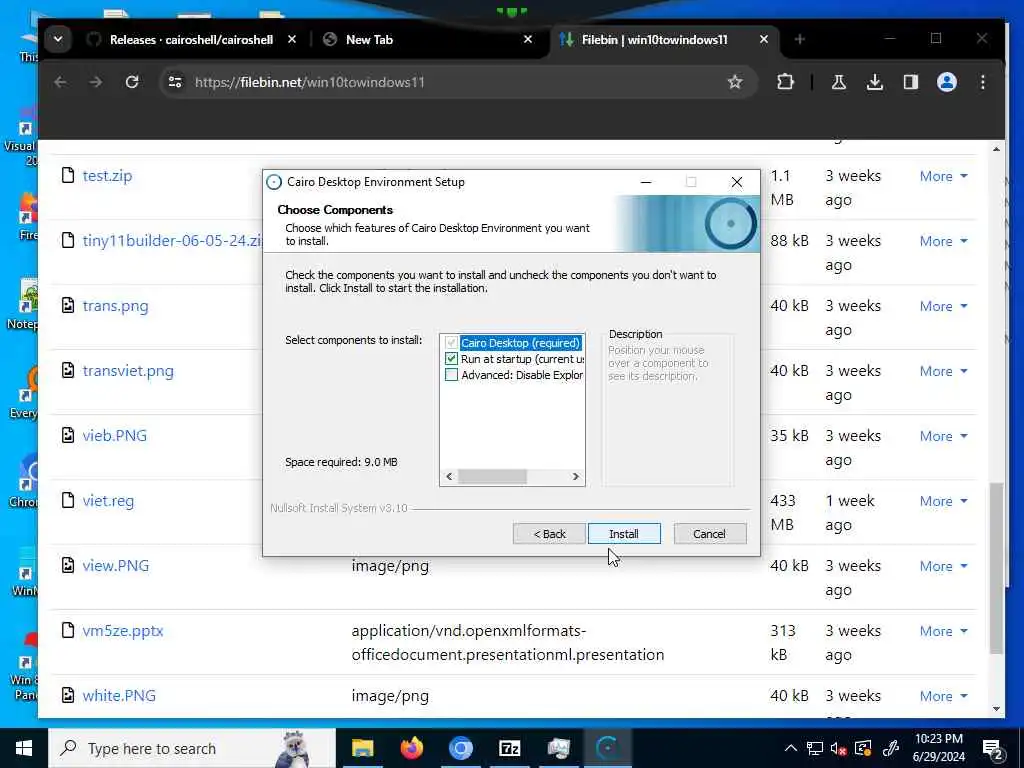Open Chrome three-dot menu
The width and height of the screenshot is (1024, 768).
coord(983,82)
